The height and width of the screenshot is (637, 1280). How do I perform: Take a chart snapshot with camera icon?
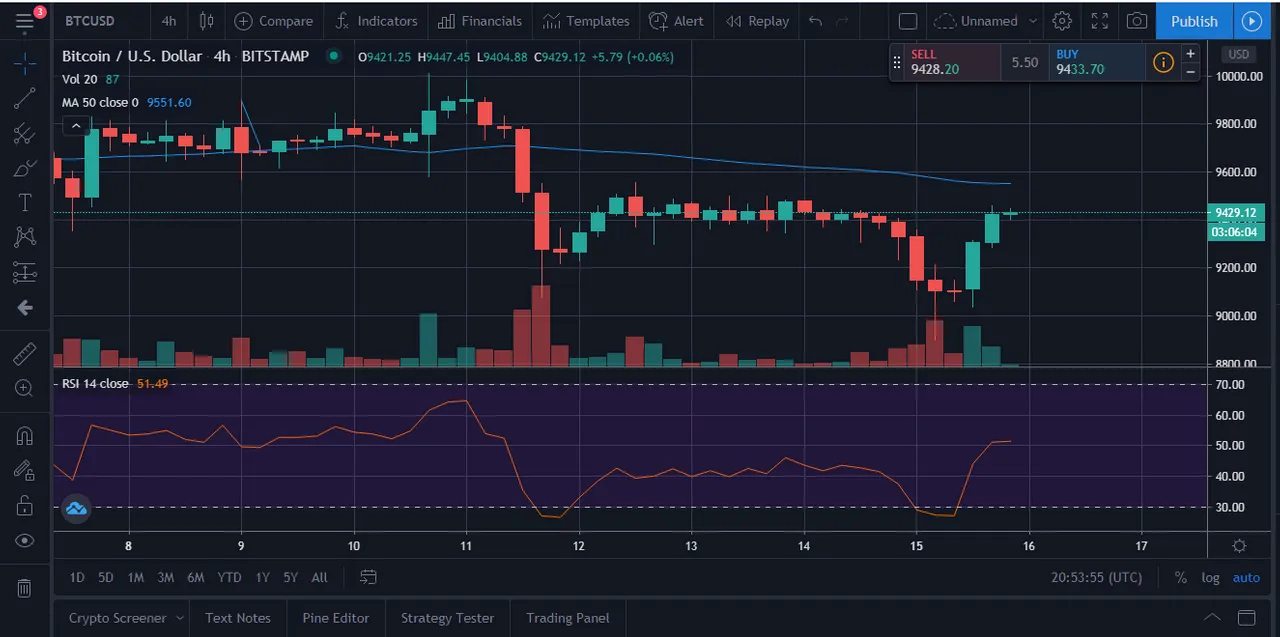coord(1137,21)
